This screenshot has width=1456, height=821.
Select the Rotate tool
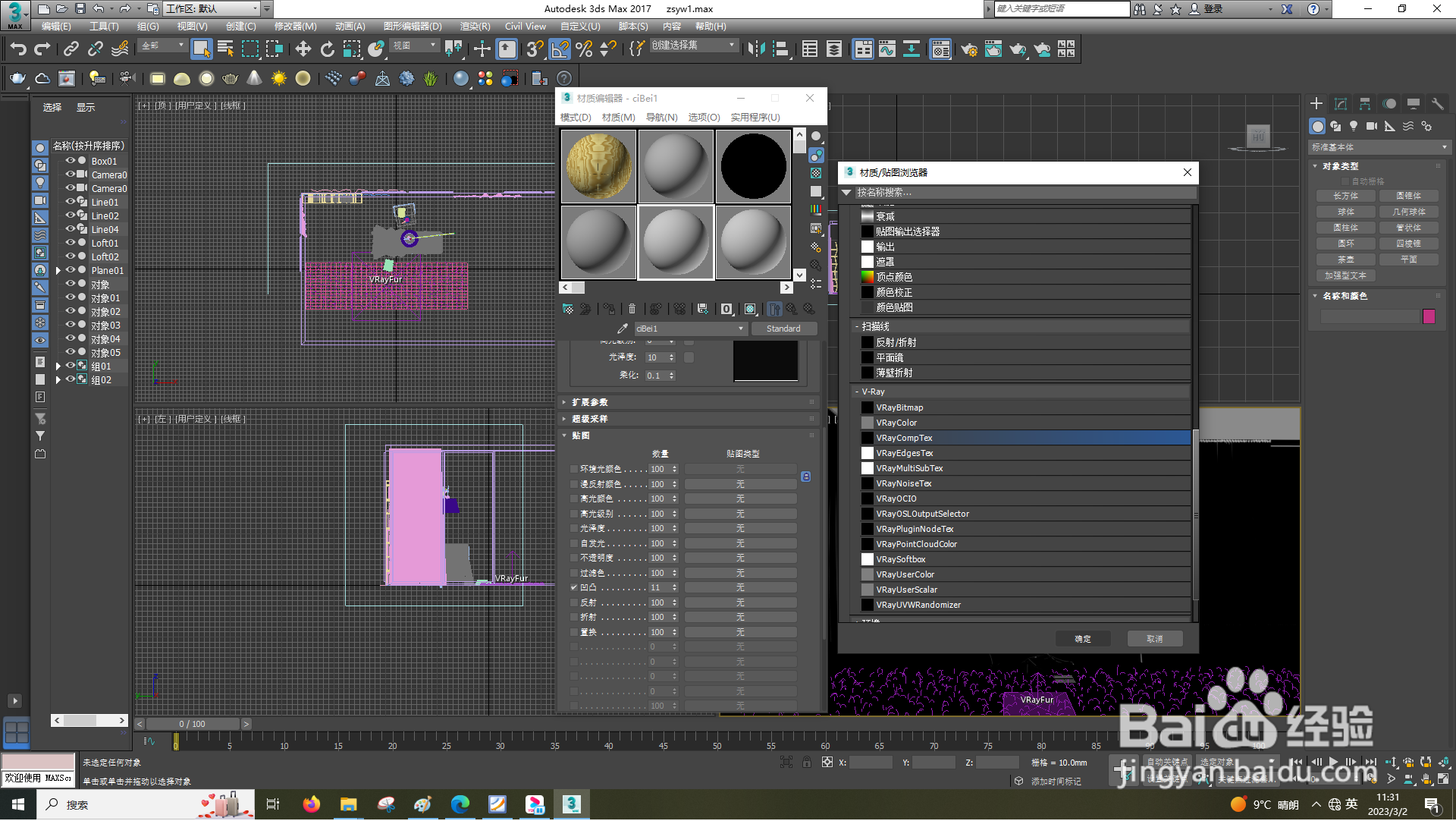pyautogui.click(x=328, y=49)
